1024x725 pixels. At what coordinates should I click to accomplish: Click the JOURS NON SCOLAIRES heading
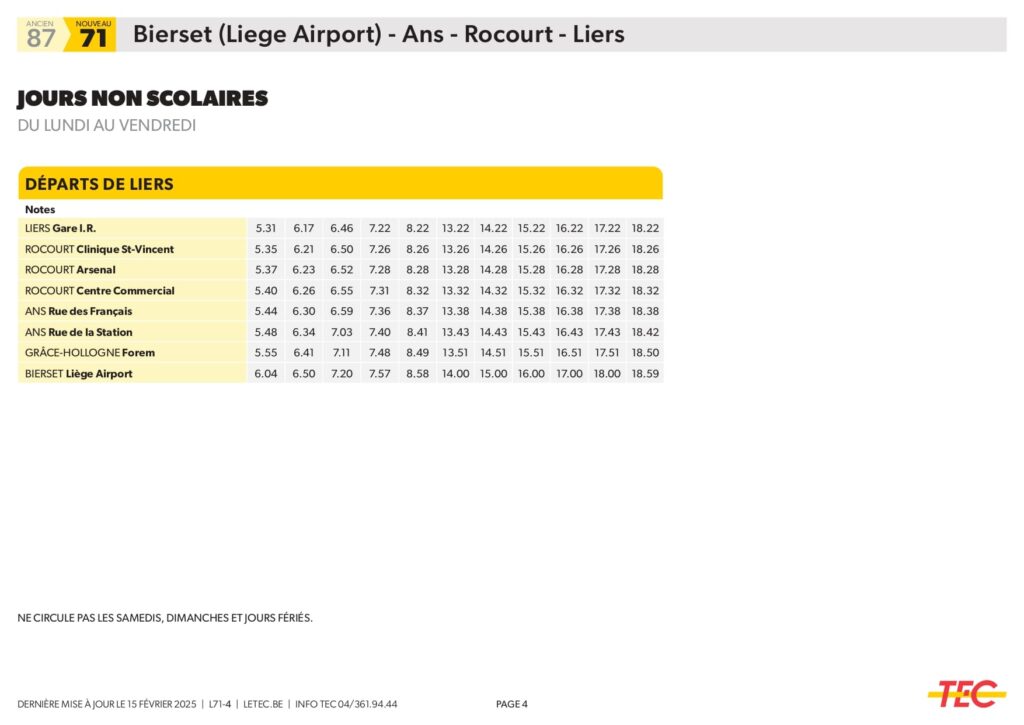click(x=143, y=99)
